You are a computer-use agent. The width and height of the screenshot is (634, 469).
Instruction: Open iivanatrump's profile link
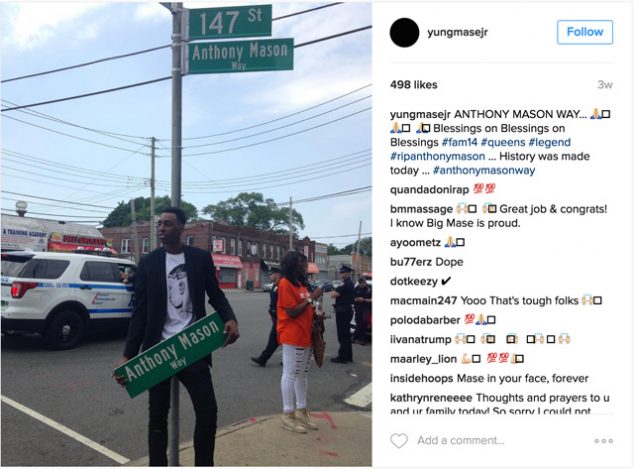coord(421,340)
